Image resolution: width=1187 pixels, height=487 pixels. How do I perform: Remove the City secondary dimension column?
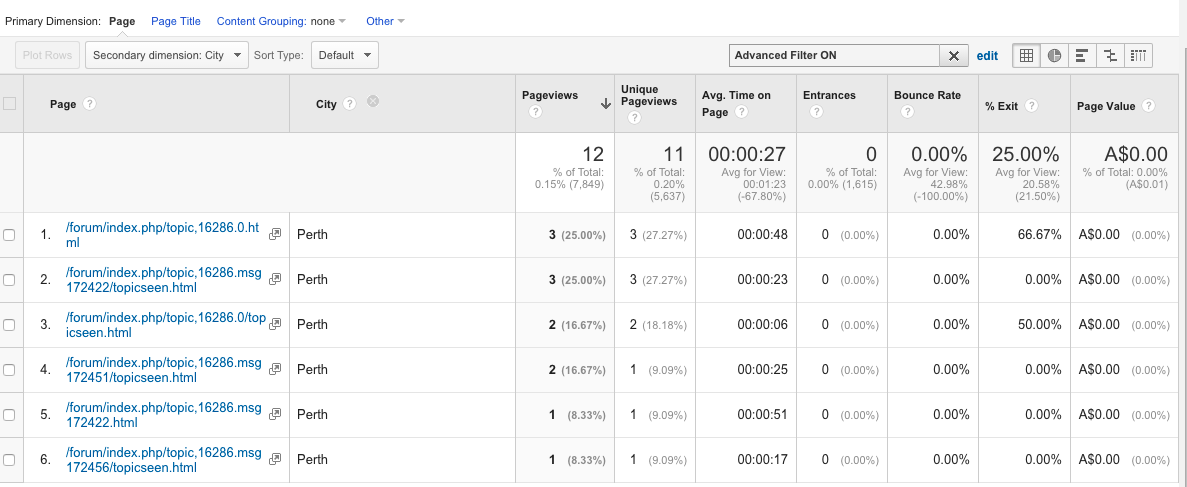(x=372, y=101)
